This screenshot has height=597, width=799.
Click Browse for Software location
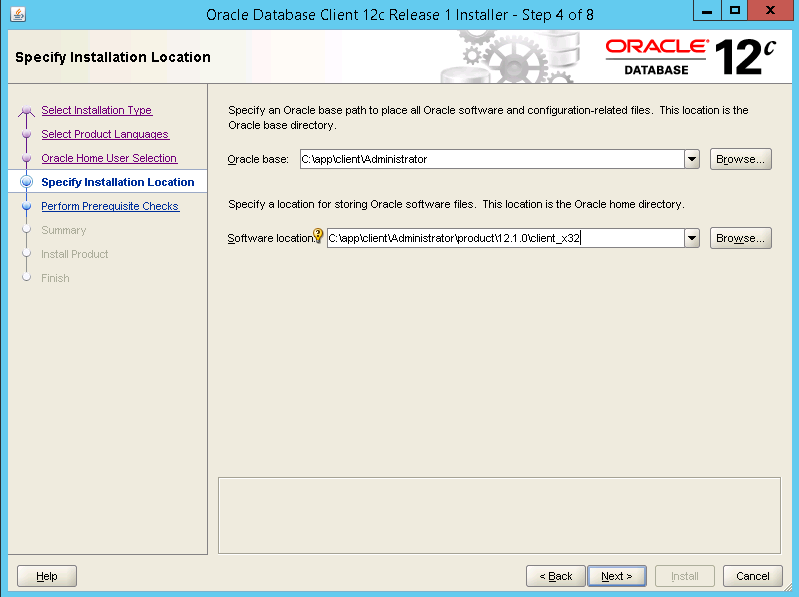pyautogui.click(x=740, y=238)
